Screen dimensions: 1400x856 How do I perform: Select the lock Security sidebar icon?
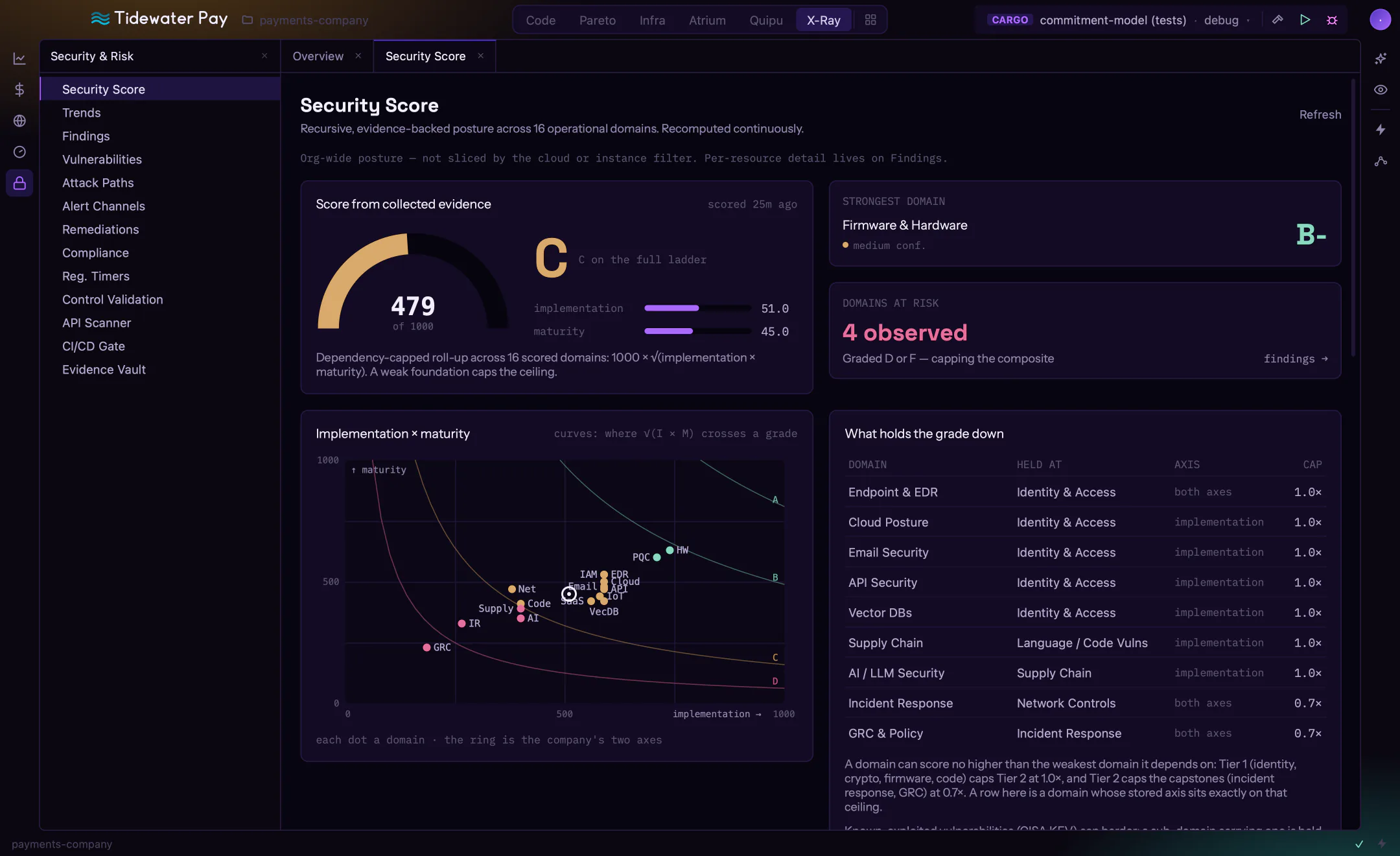19,183
